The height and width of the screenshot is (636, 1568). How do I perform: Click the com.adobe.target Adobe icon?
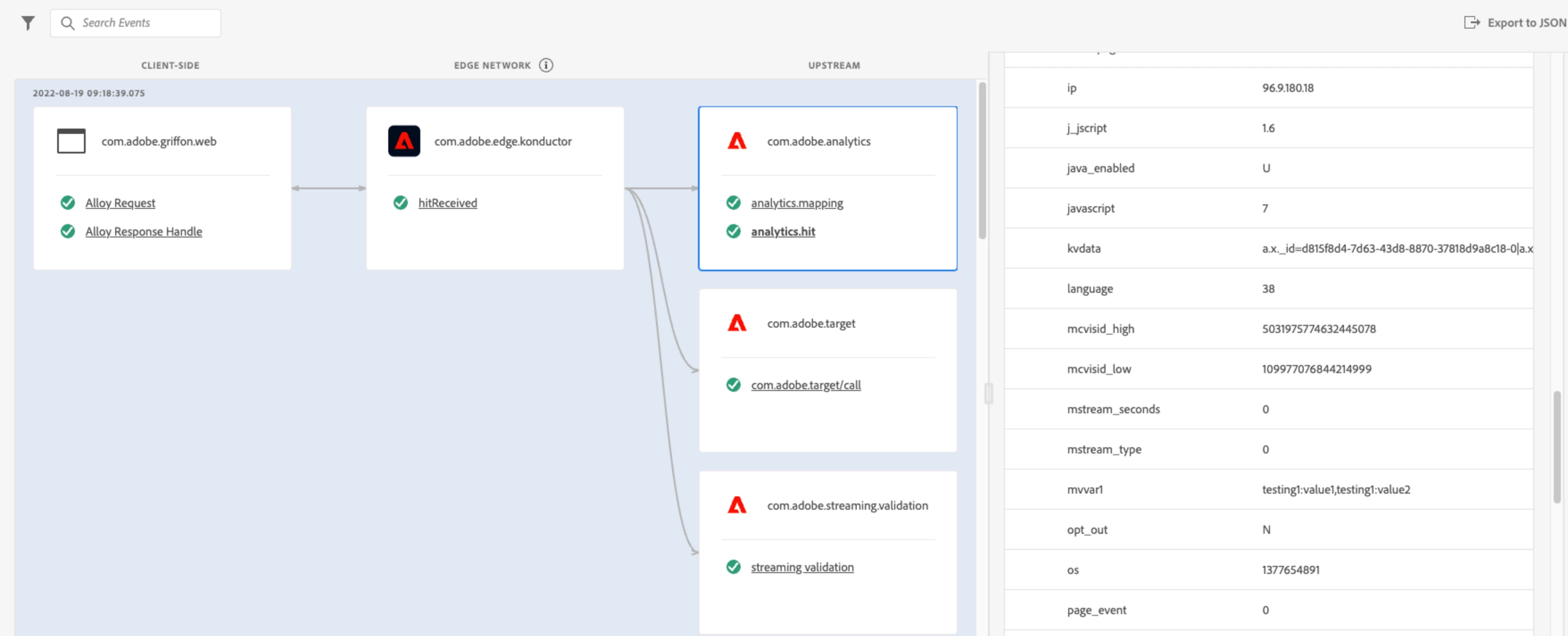point(737,323)
